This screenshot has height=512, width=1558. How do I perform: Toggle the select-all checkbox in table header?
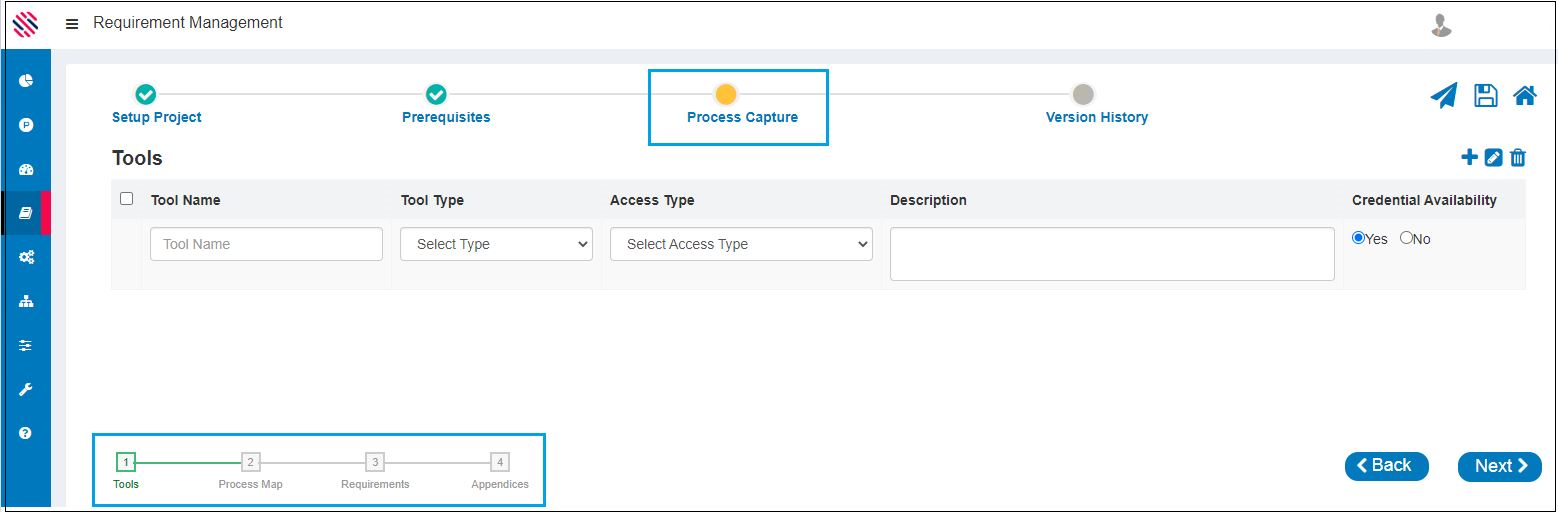pos(126,198)
